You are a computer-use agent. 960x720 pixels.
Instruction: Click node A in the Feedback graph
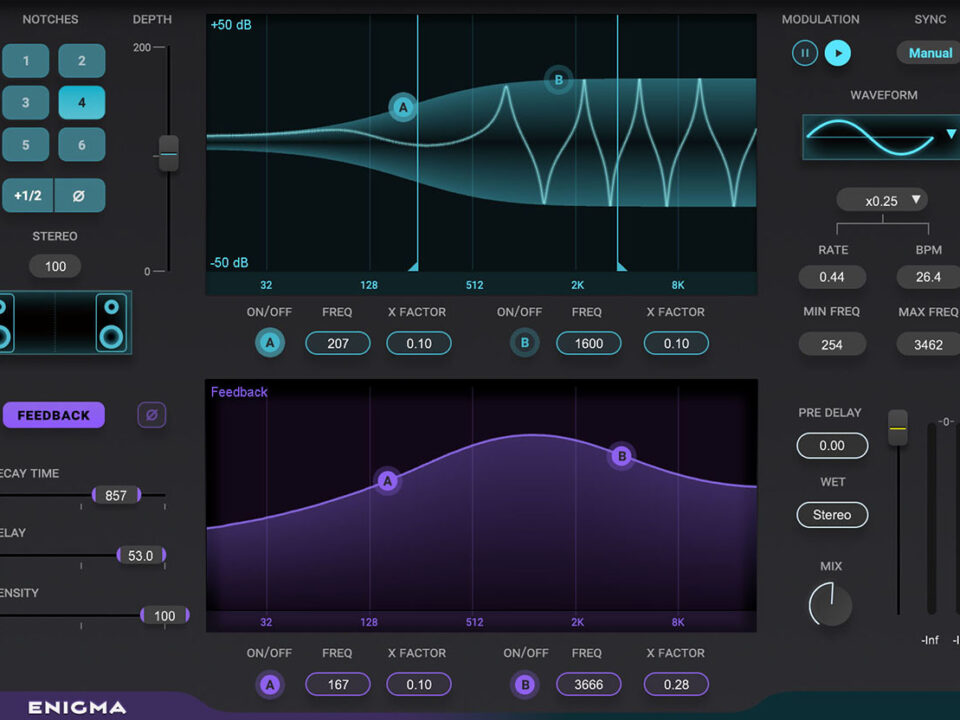coord(388,481)
